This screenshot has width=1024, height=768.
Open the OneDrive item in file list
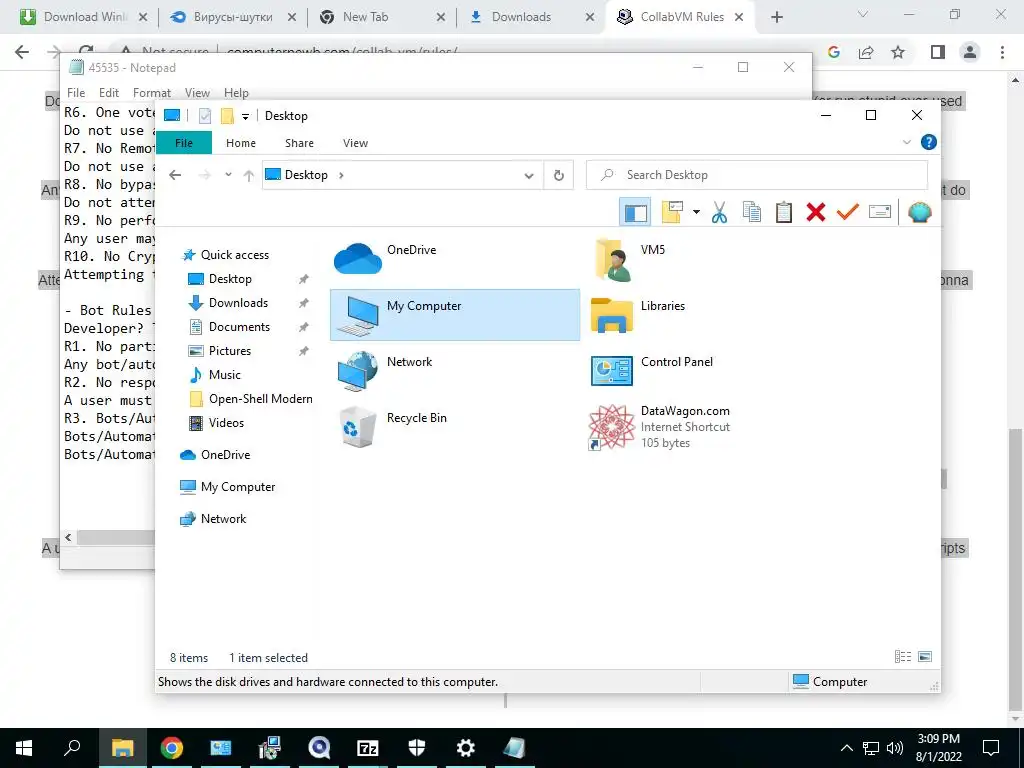455,259
